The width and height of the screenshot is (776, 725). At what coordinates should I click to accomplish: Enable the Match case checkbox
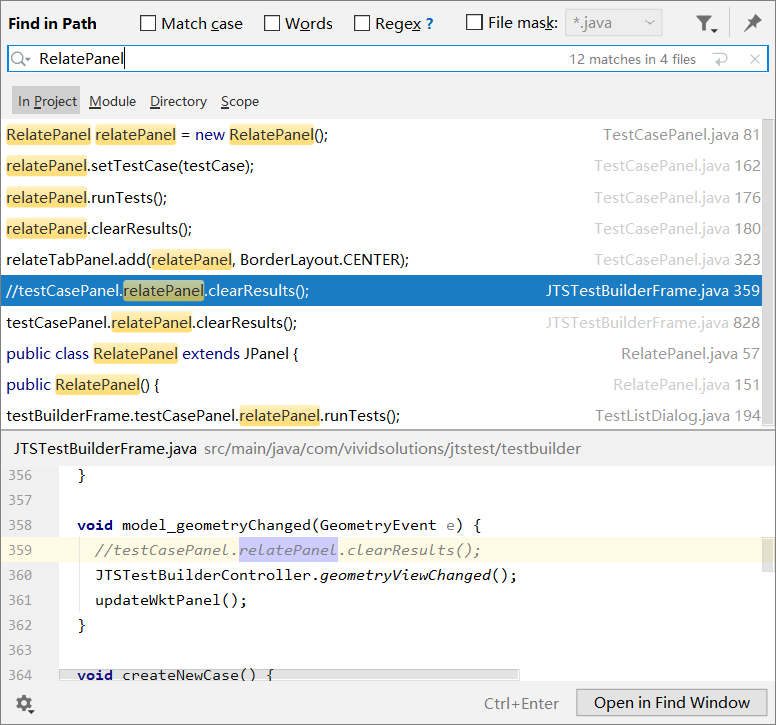pyautogui.click(x=148, y=23)
